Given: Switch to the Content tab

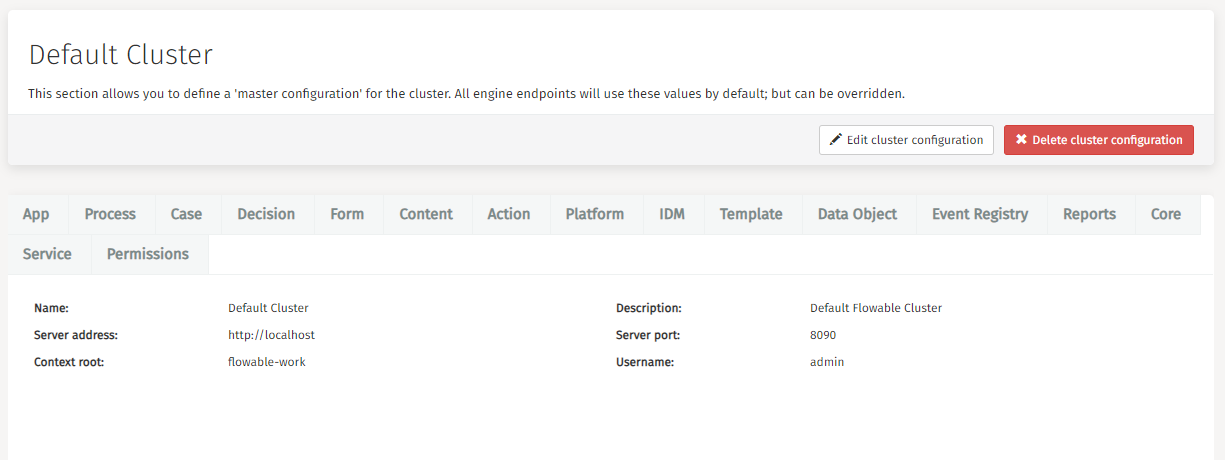Looking at the screenshot, I should click(x=426, y=214).
